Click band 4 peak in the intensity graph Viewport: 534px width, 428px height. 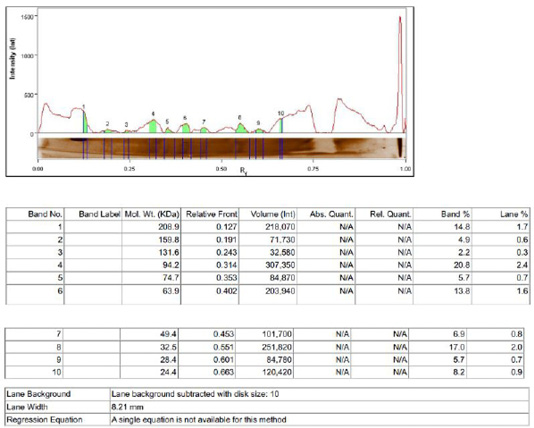pos(153,126)
